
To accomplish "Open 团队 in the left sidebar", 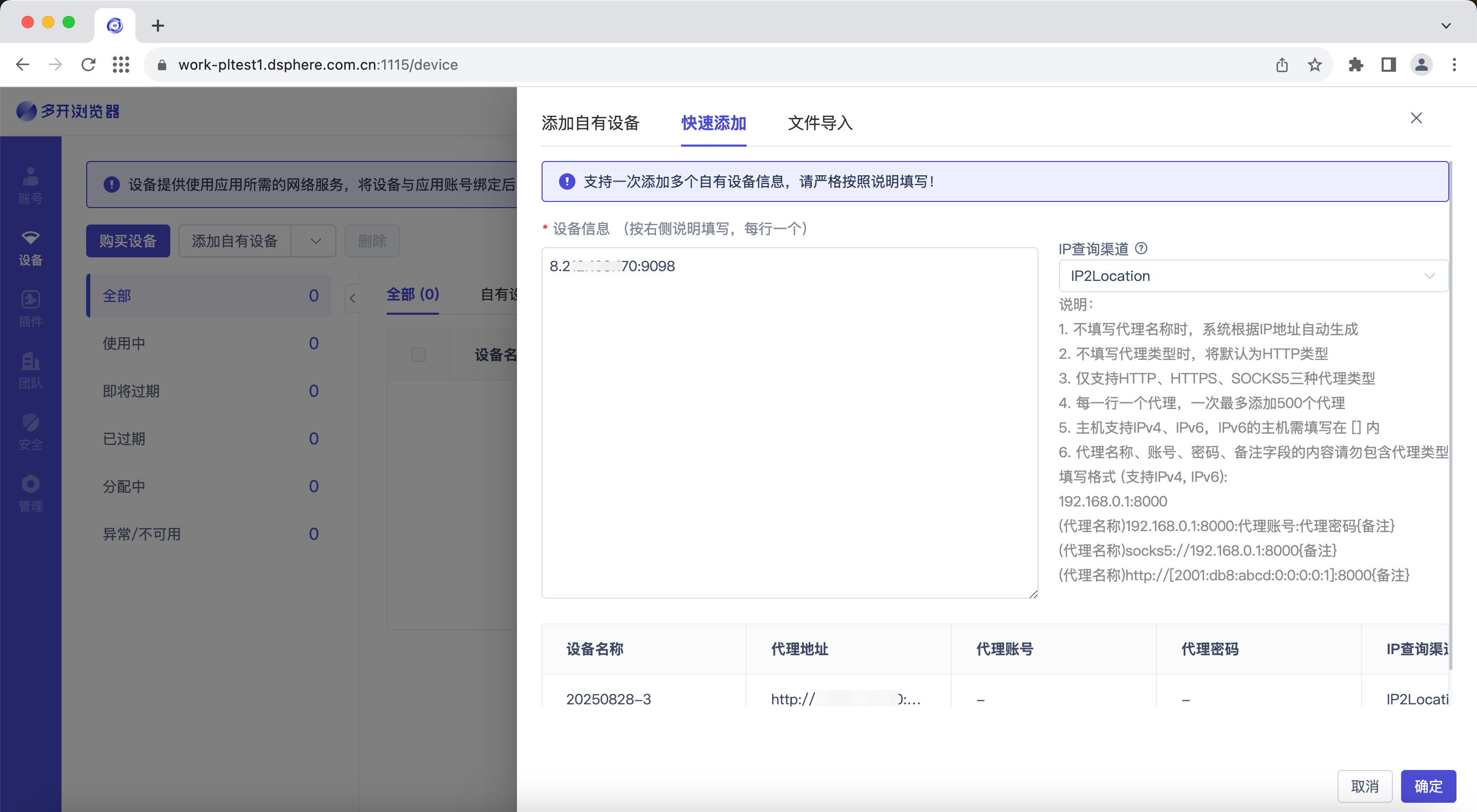I will point(30,371).
